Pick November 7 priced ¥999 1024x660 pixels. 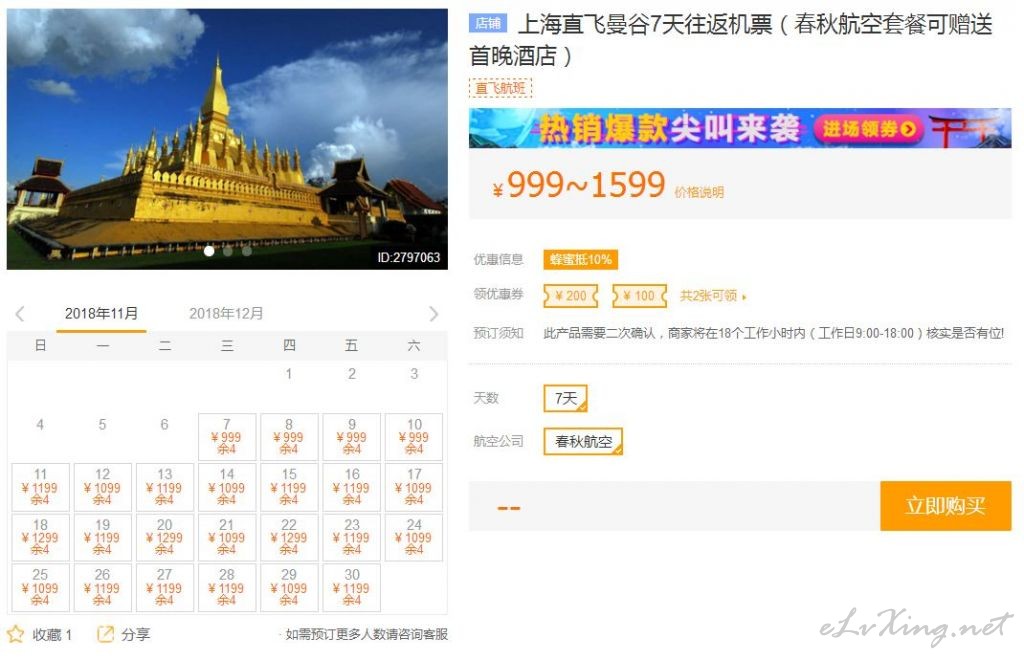227,437
